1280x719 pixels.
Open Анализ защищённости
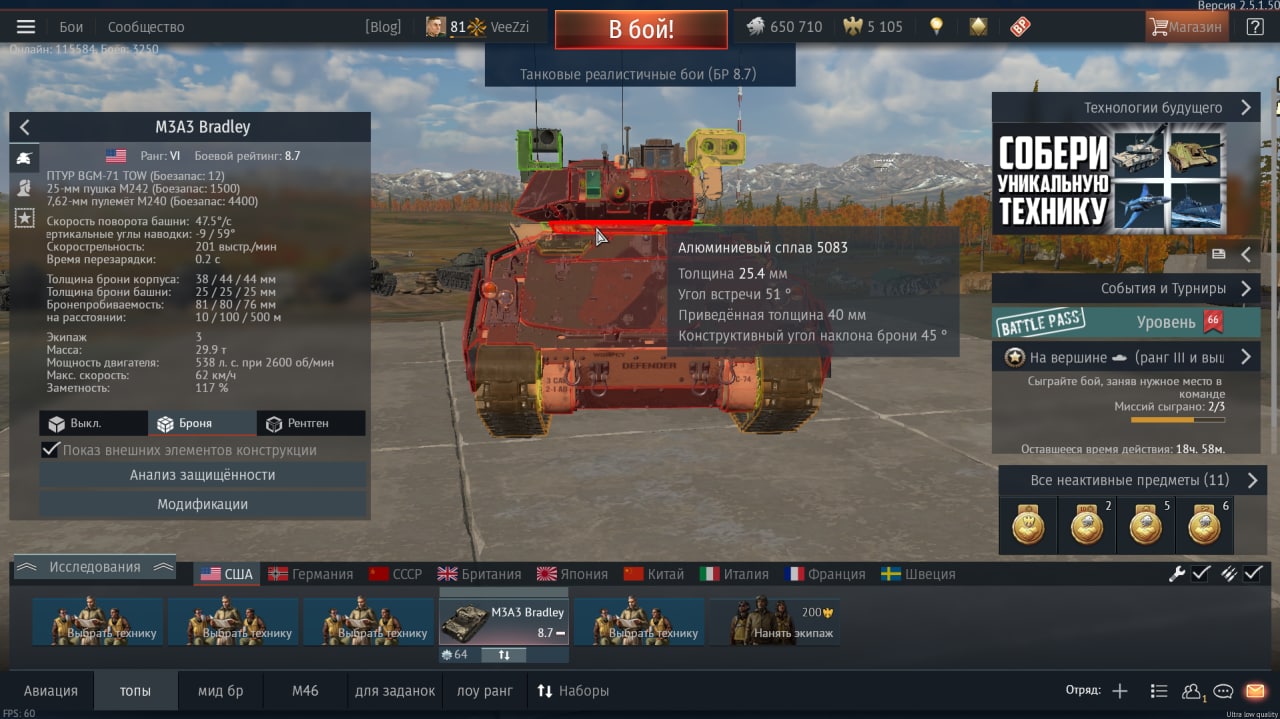coord(203,475)
